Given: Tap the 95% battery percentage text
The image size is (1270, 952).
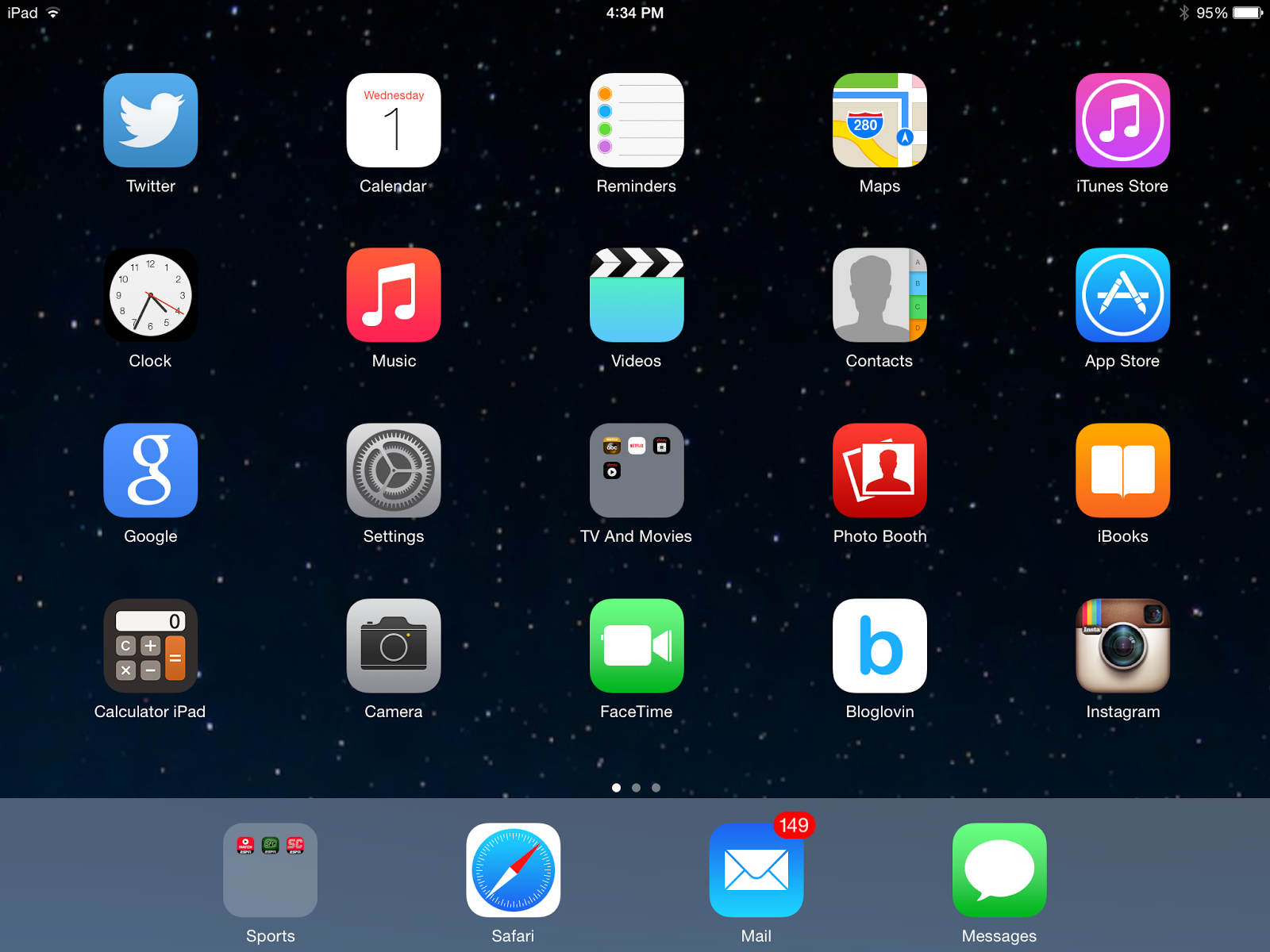Looking at the screenshot, I should 1212,13.
